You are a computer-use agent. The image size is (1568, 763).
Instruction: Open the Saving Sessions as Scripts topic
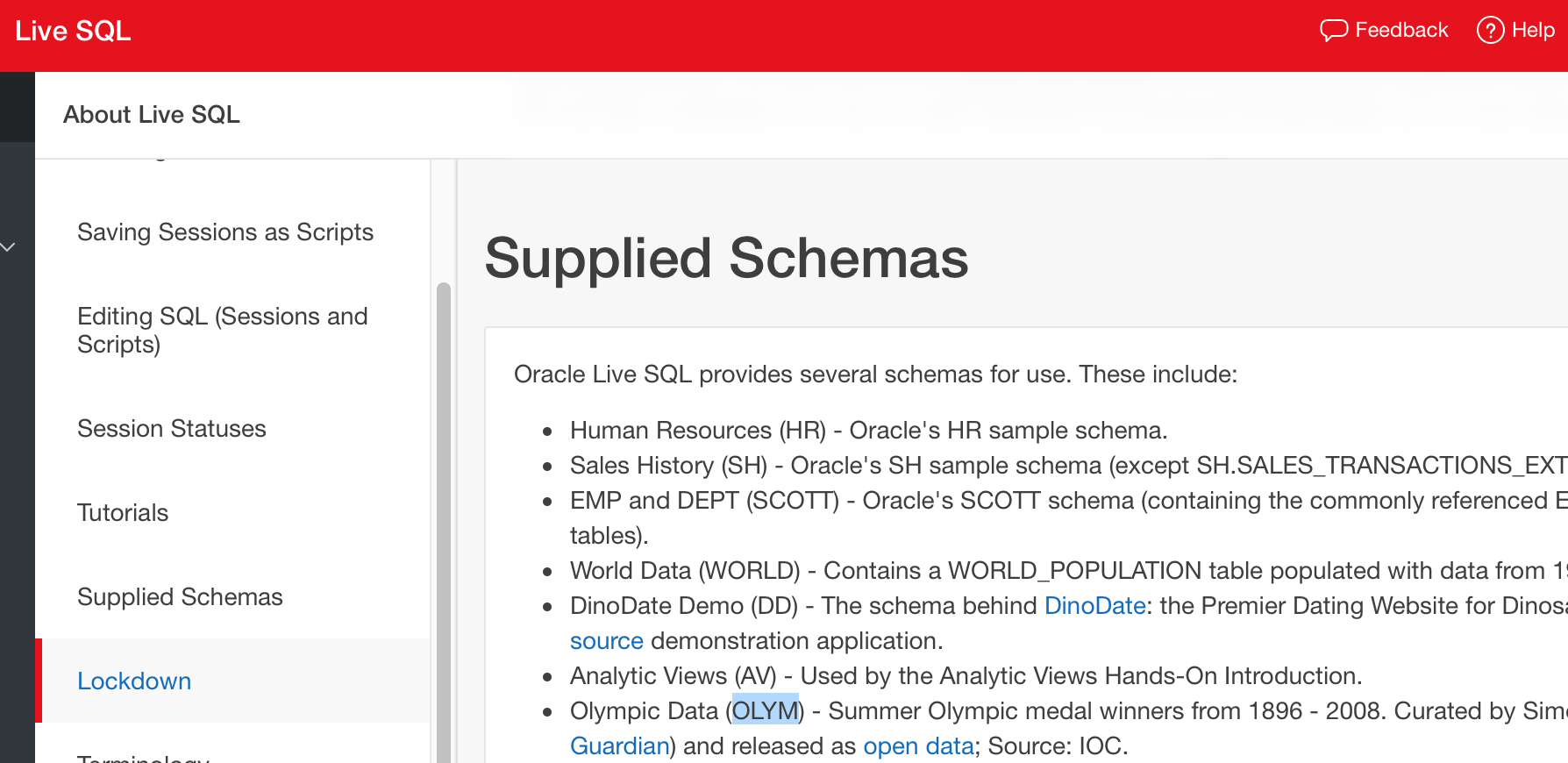(x=225, y=232)
